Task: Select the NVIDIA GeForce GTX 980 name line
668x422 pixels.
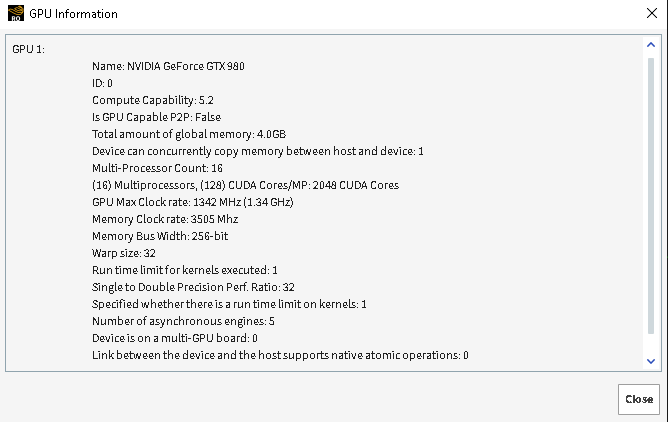Action: [x=168, y=66]
